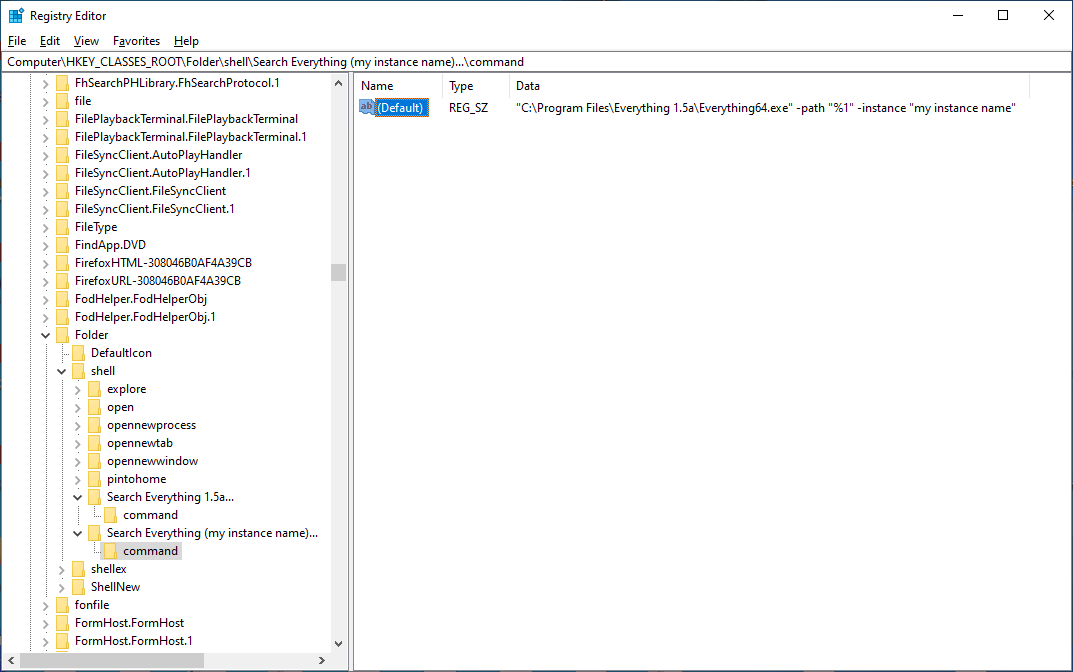1073x672 pixels.
Task: Open the File menu
Action: [17, 41]
